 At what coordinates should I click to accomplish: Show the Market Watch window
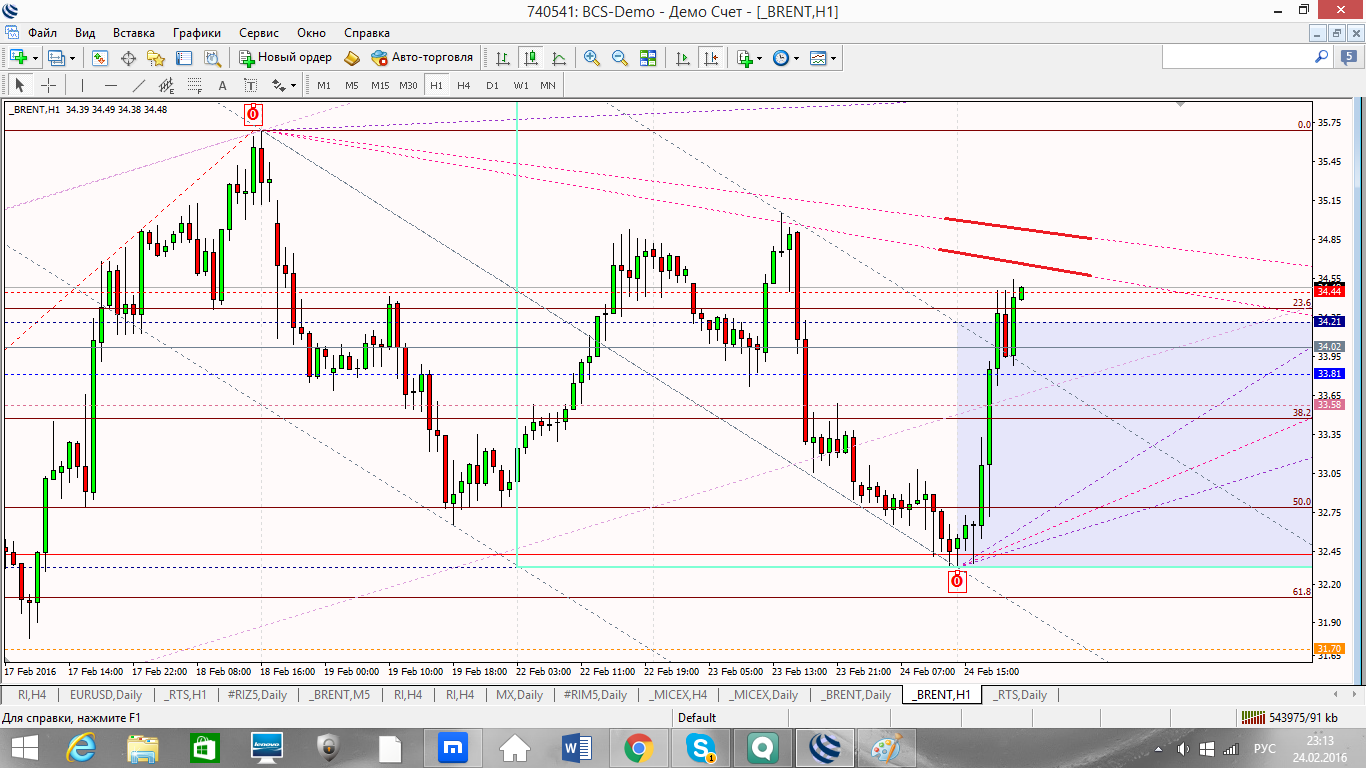[x=100, y=58]
